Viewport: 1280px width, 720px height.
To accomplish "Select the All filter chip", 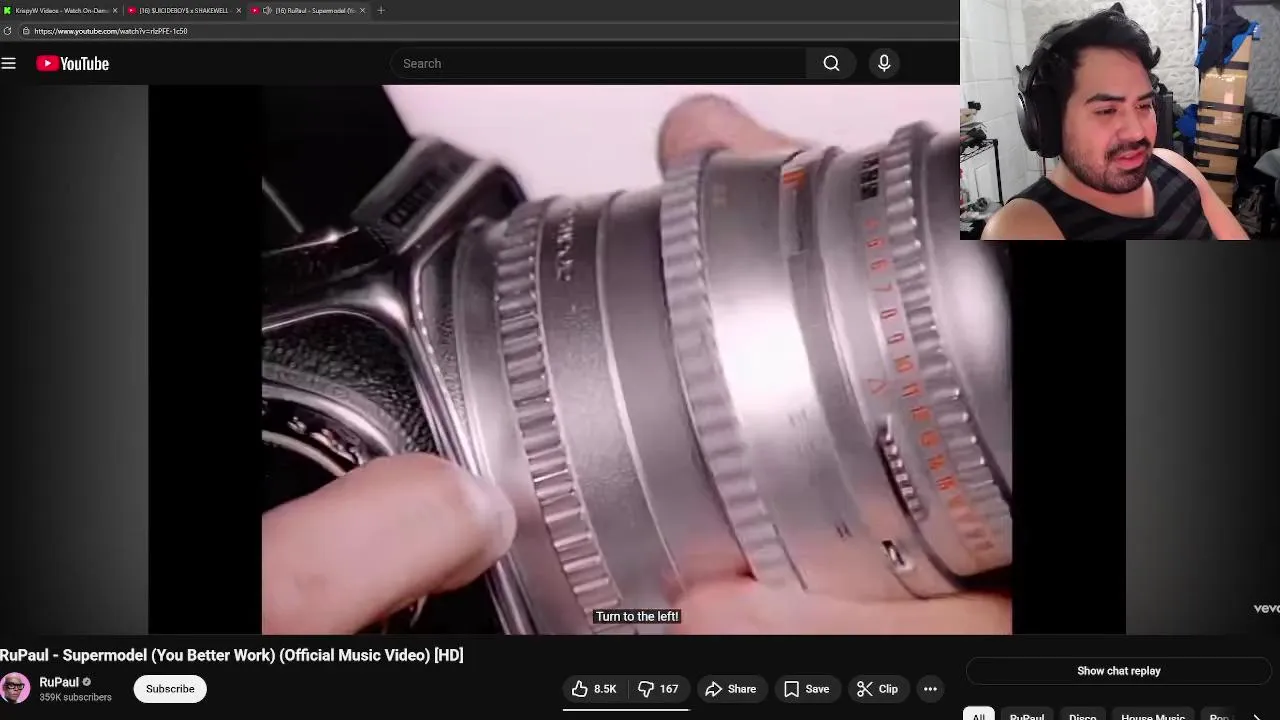I will pyautogui.click(x=979, y=715).
